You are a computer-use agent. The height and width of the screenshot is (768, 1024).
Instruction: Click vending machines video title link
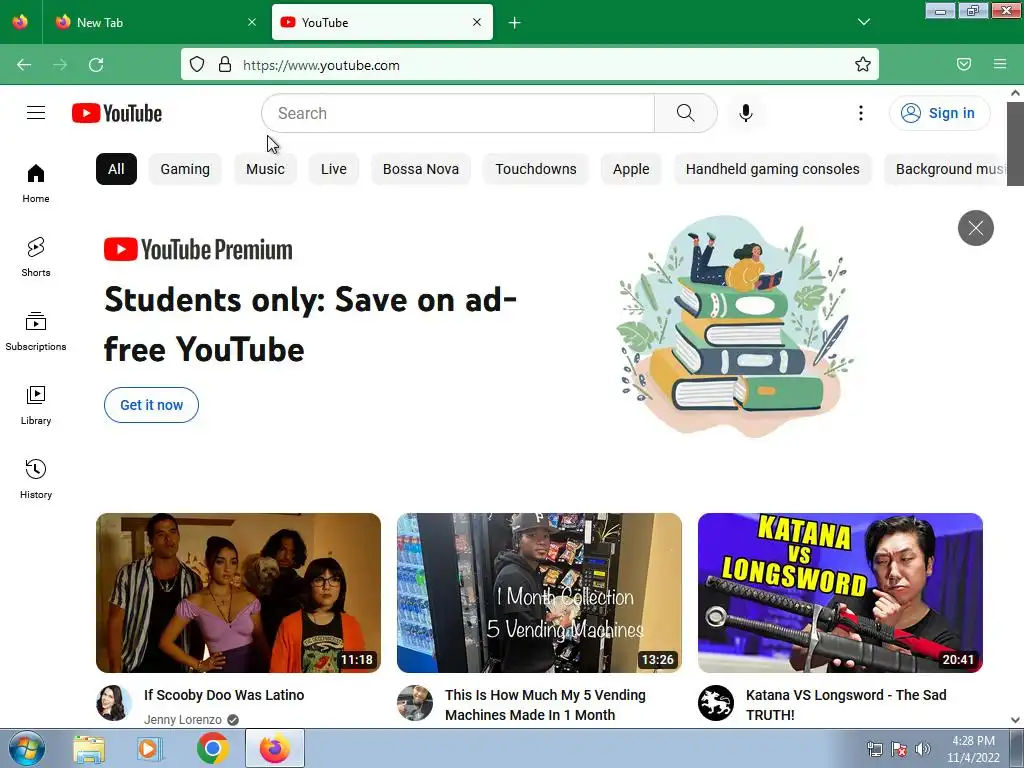[545, 705]
